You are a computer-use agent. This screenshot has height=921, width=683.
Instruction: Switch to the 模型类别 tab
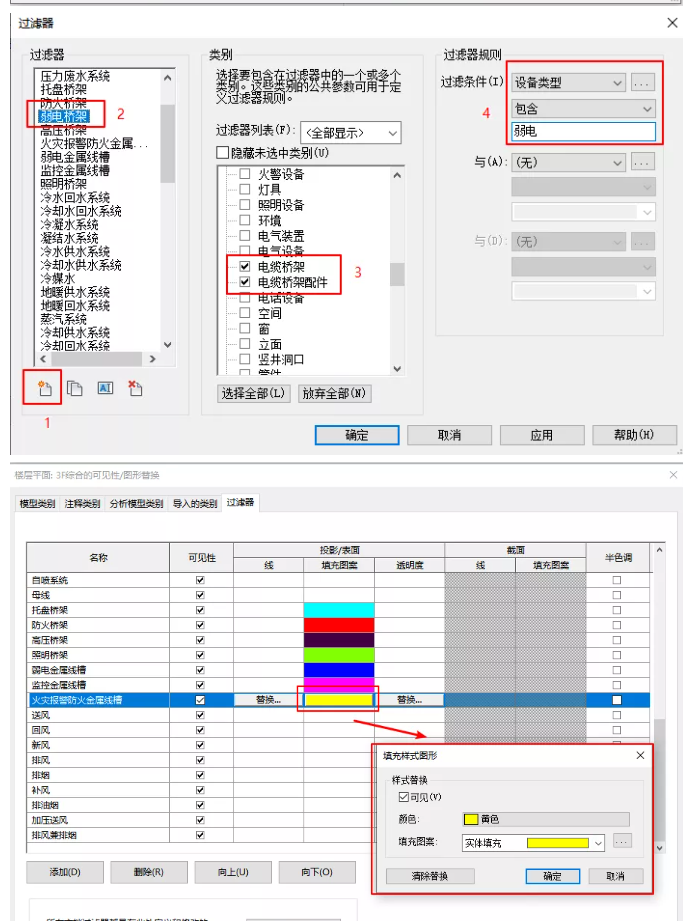click(x=37, y=503)
